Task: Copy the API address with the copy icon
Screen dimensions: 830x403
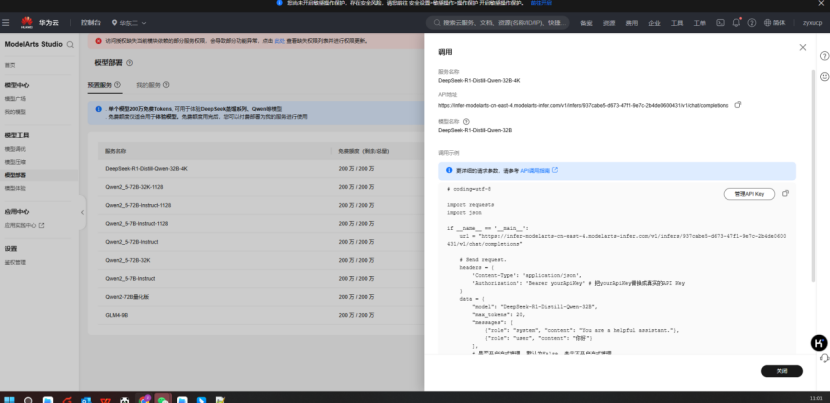Action: pyautogui.click(x=737, y=105)
